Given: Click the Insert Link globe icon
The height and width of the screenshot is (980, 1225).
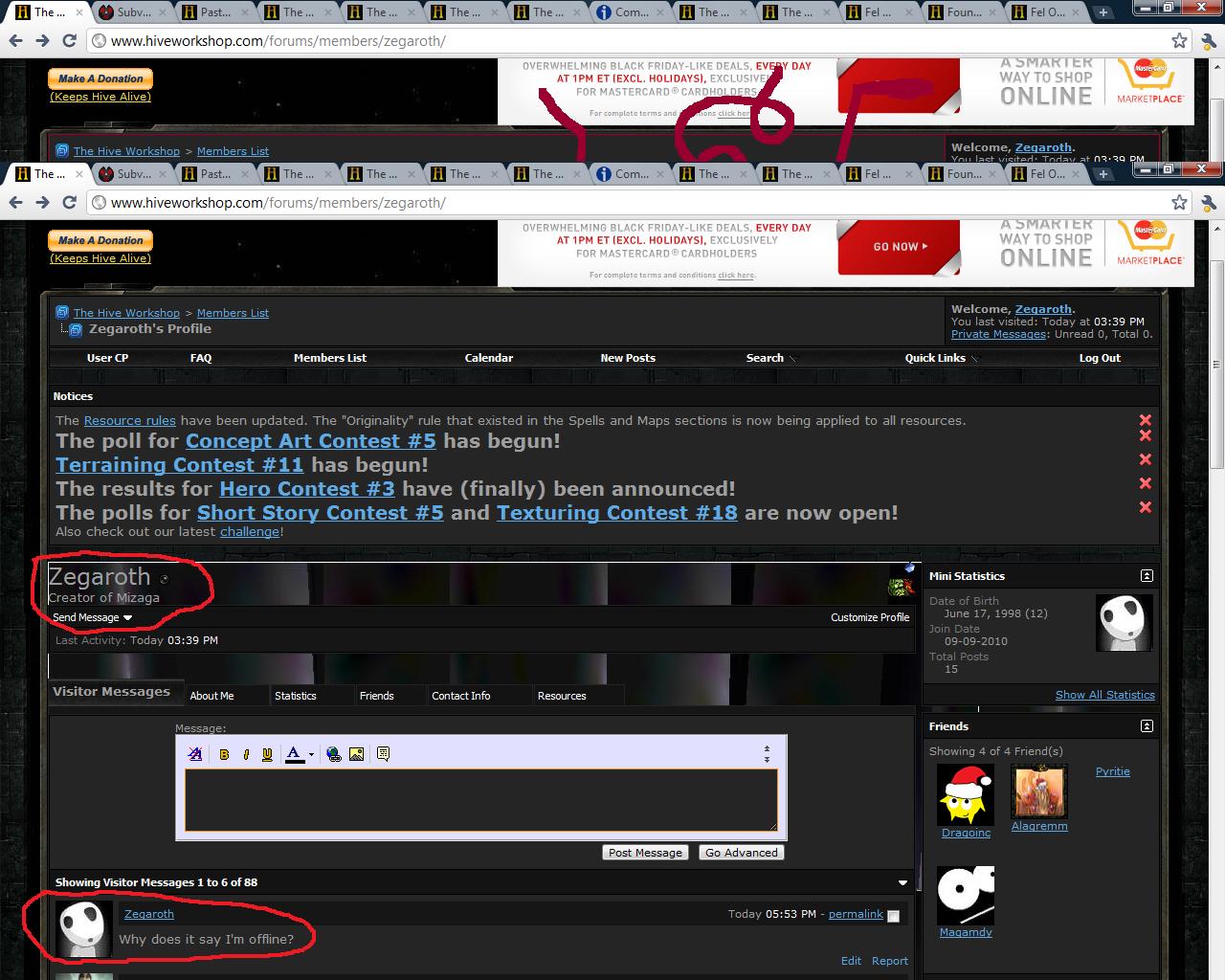Looking at the screenshot, I should pos(333,754).
